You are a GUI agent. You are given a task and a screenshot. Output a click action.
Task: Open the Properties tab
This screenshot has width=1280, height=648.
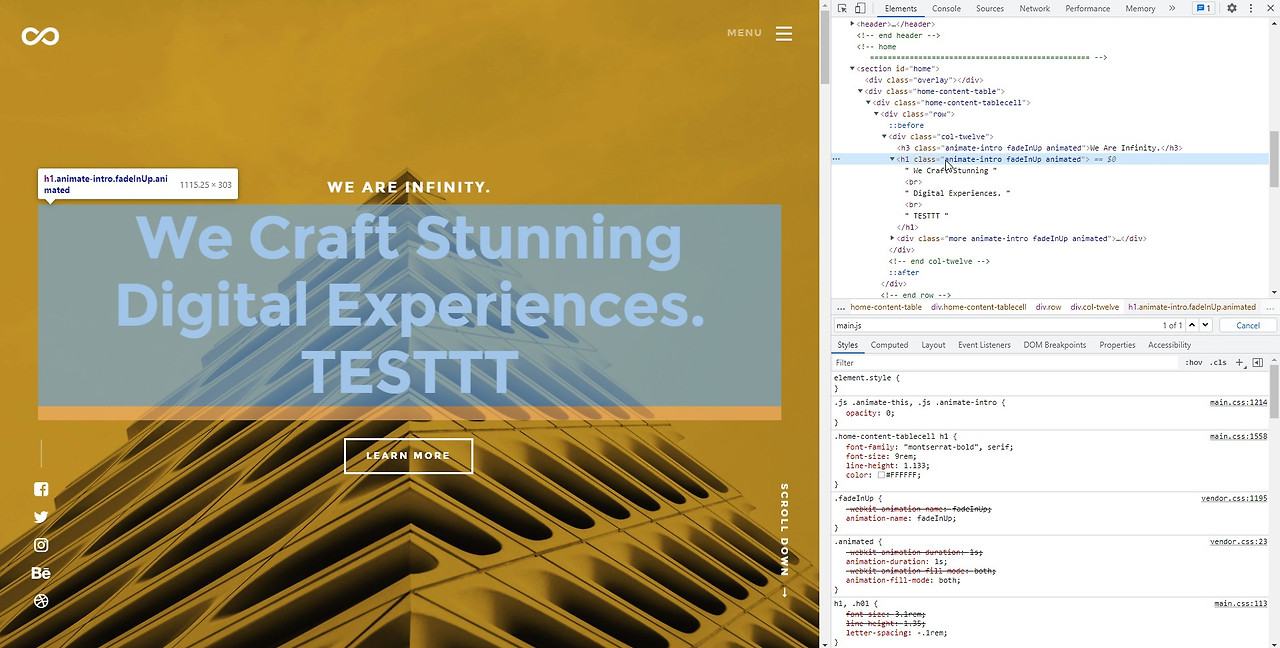(x=1117, y=345)
